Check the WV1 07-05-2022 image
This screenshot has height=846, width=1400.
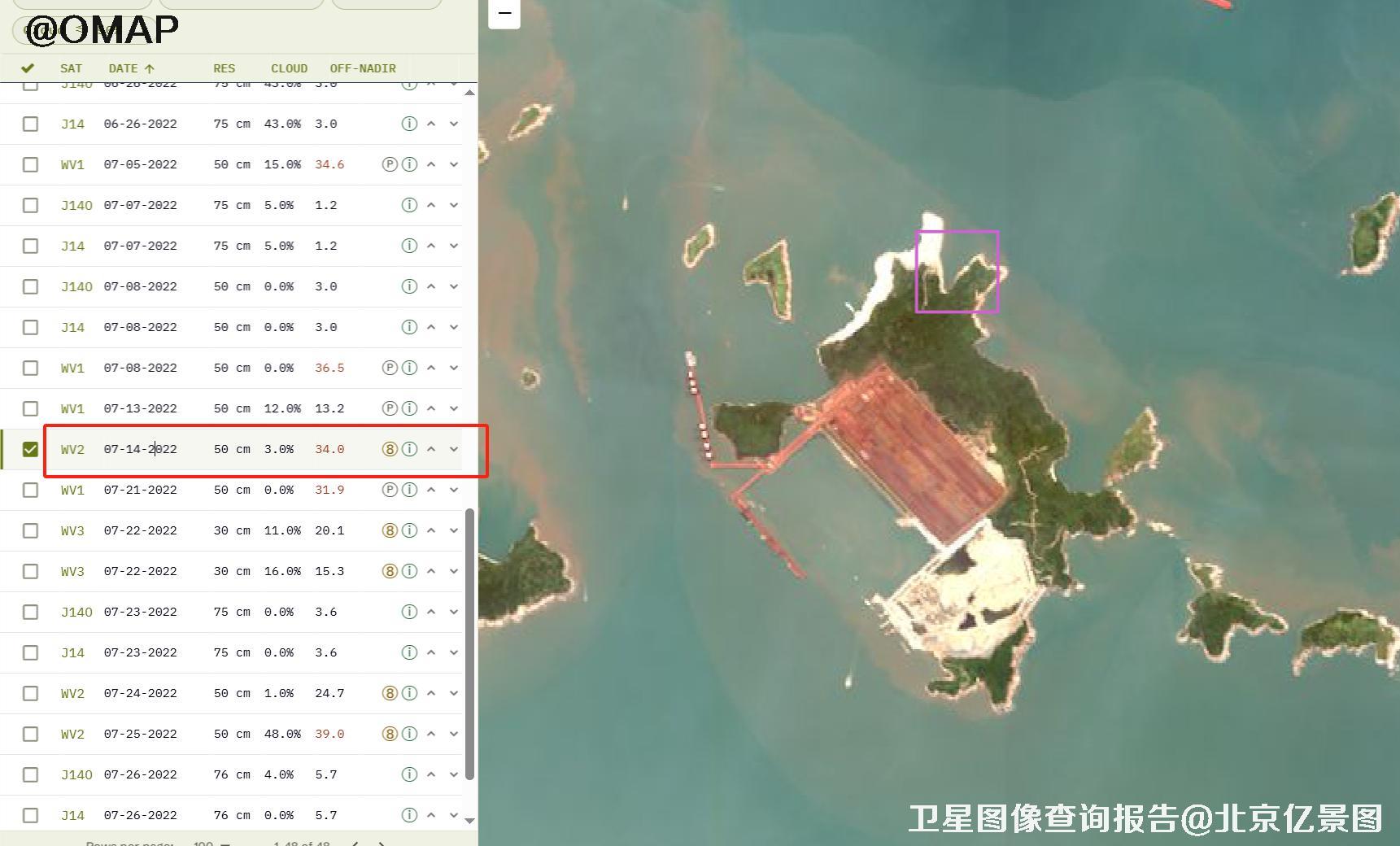click(x=30, y=164)
